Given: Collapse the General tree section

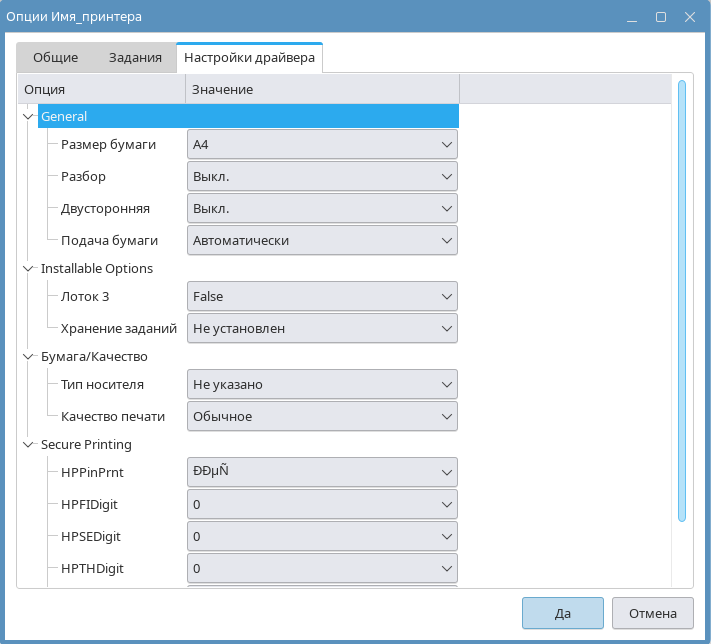Looking at the screenshot, I should point(27,116).
